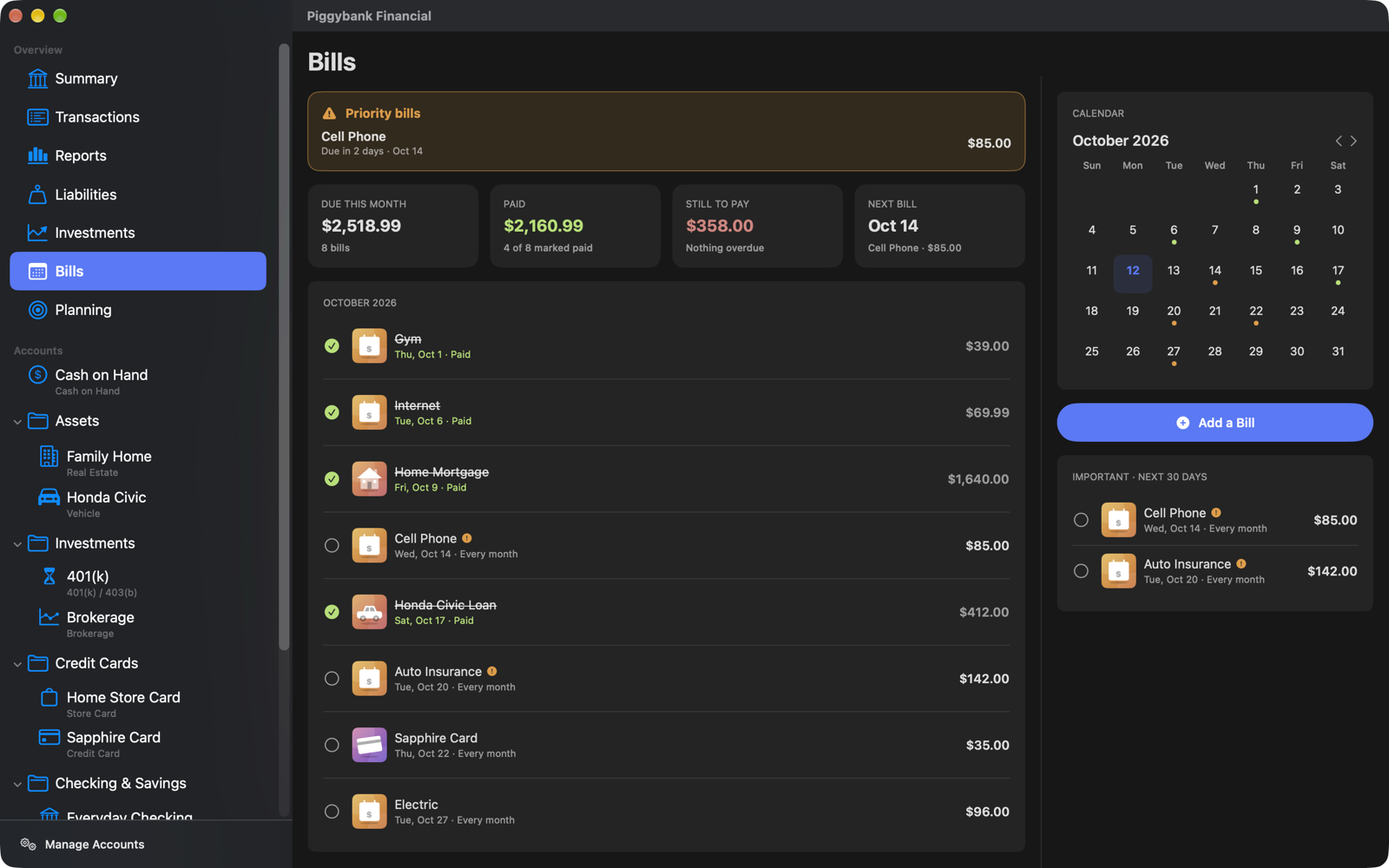Collapse the Checking & Savings group

pyautogui.click(x=17, y=784)
